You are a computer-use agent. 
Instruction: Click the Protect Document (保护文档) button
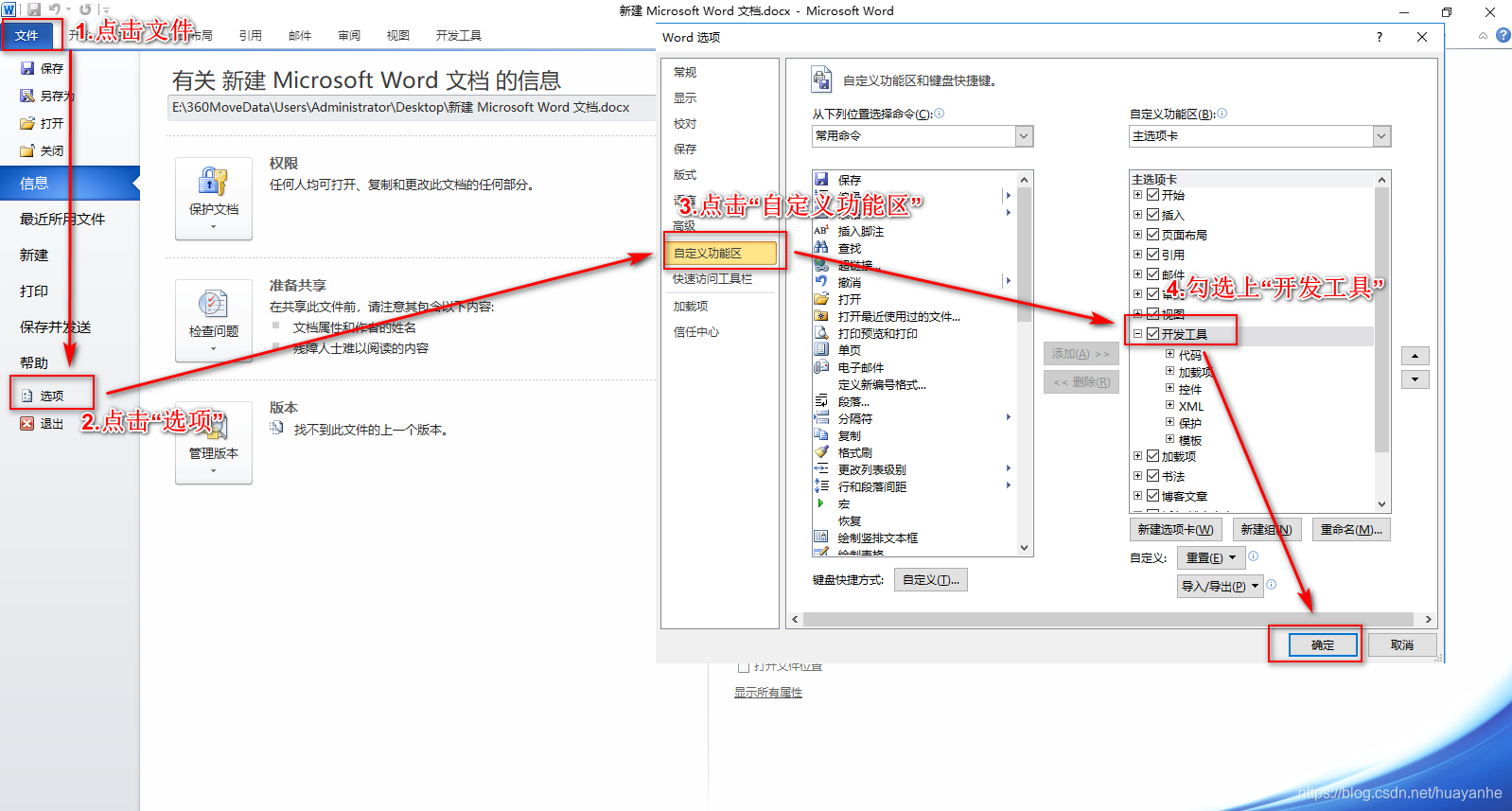click(x=214, y=198)
